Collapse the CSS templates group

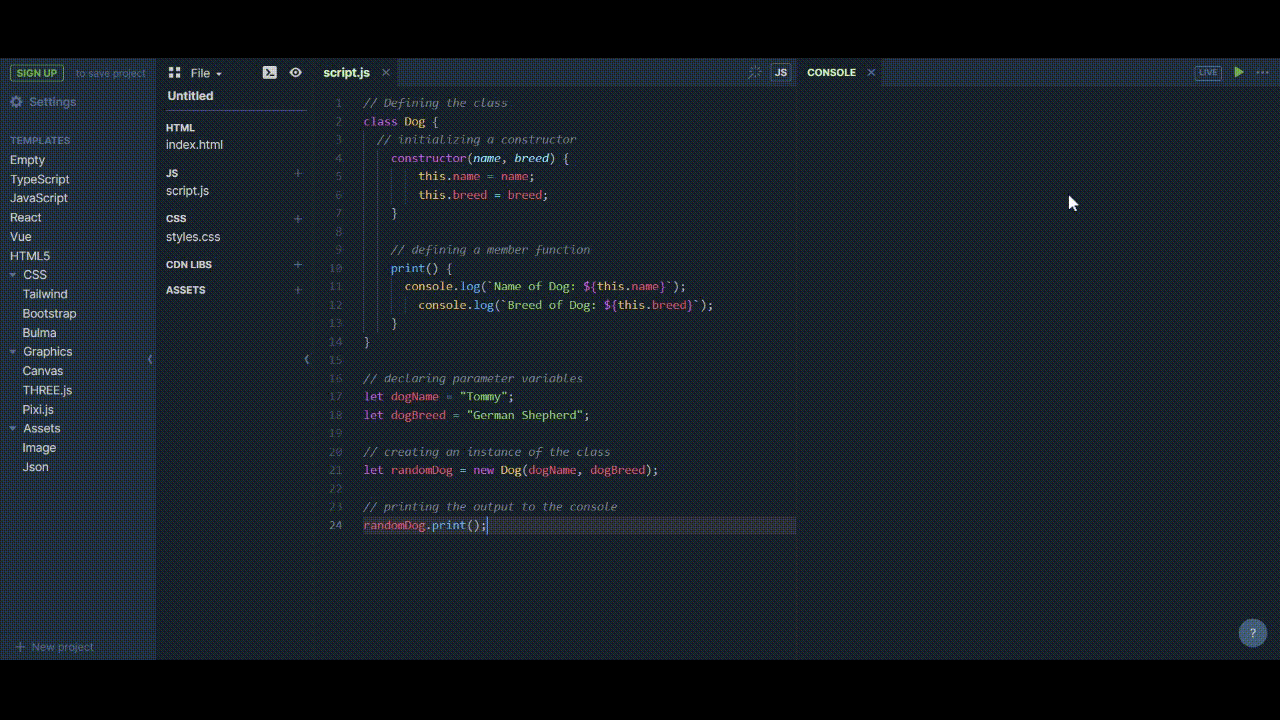[x=13, y=275]
